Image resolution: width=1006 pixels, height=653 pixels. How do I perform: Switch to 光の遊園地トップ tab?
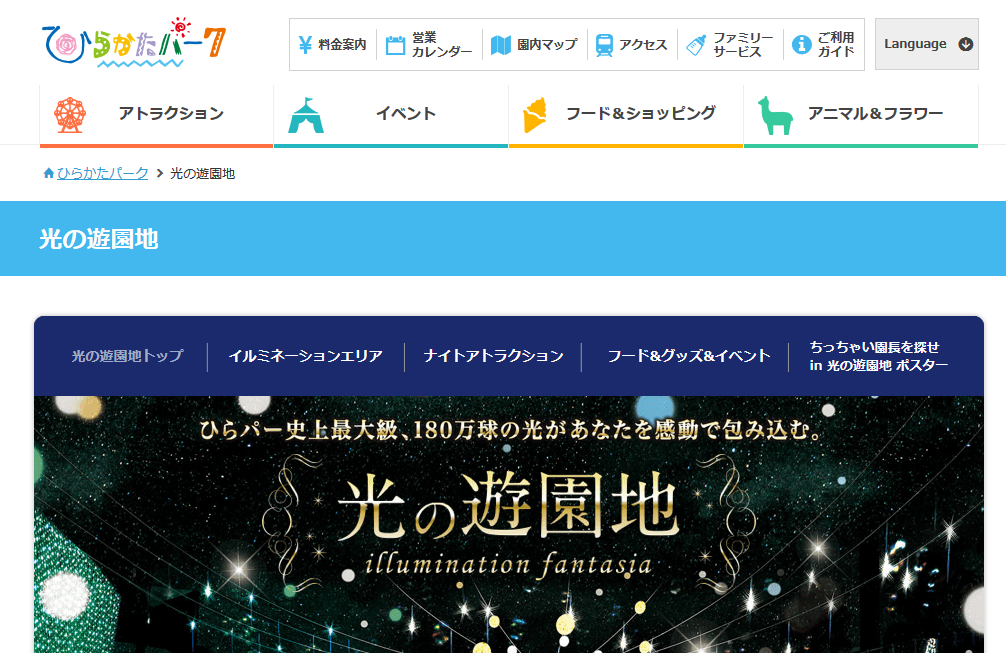click(x=128, y=356)
